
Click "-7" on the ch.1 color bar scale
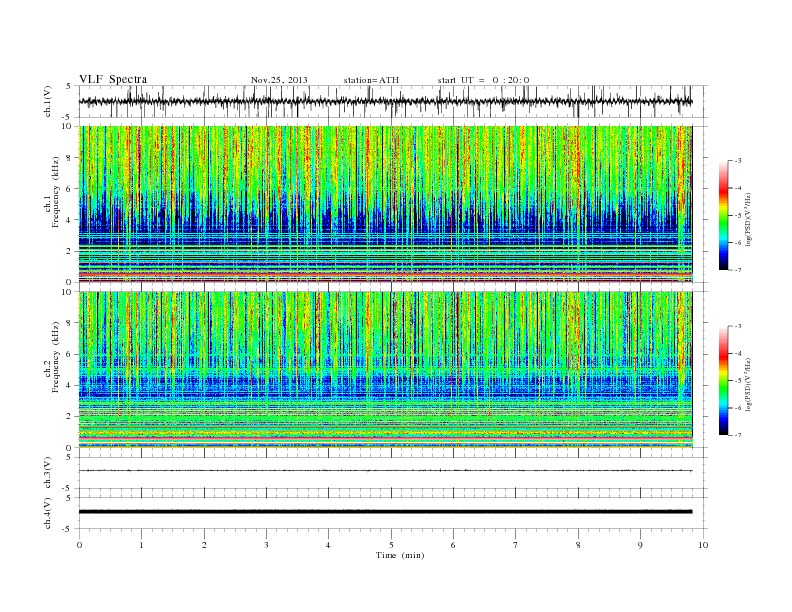coord(737,270)
